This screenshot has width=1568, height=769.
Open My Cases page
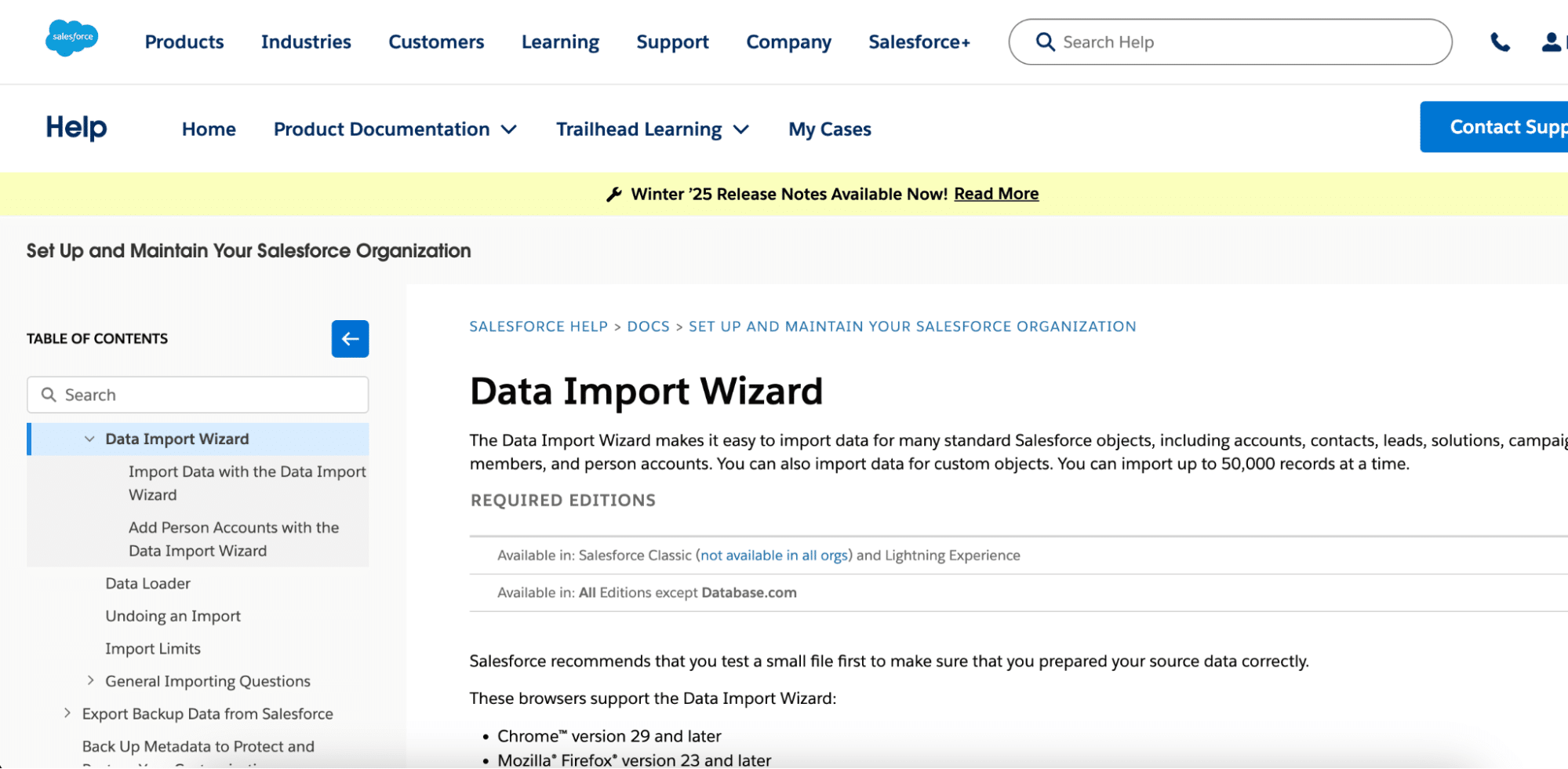pyautogui.click(x=830, y=129)
